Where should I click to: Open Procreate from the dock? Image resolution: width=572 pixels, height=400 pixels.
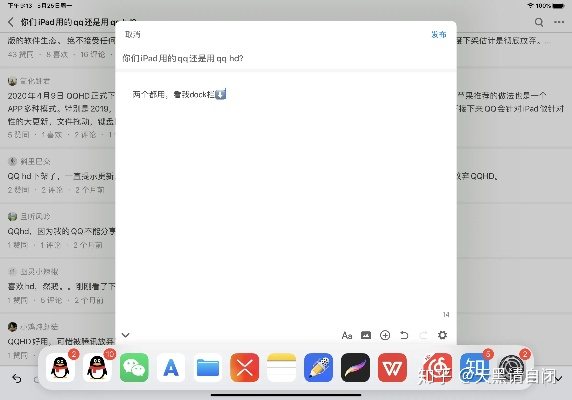point(355,368)
